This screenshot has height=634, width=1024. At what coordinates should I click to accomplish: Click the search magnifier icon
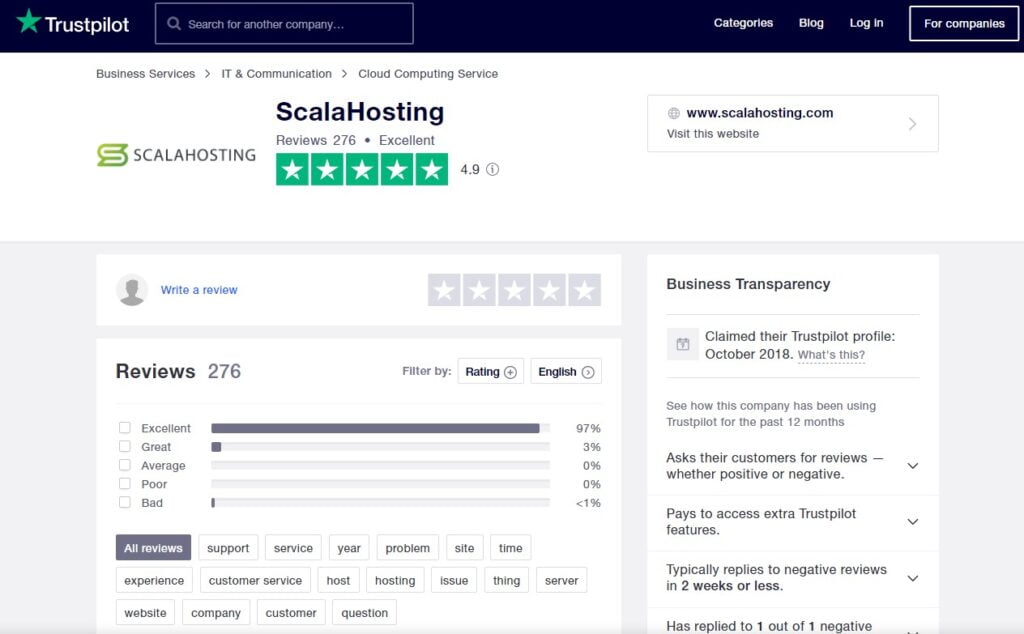click(x=172, y=23)
